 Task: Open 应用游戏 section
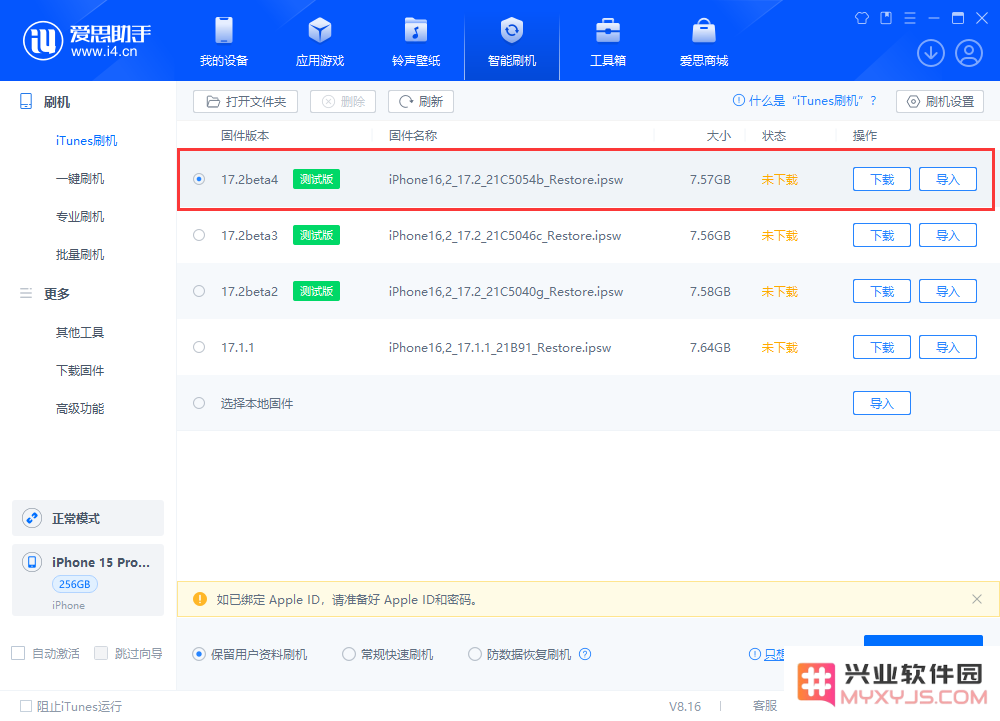point(320,41)
